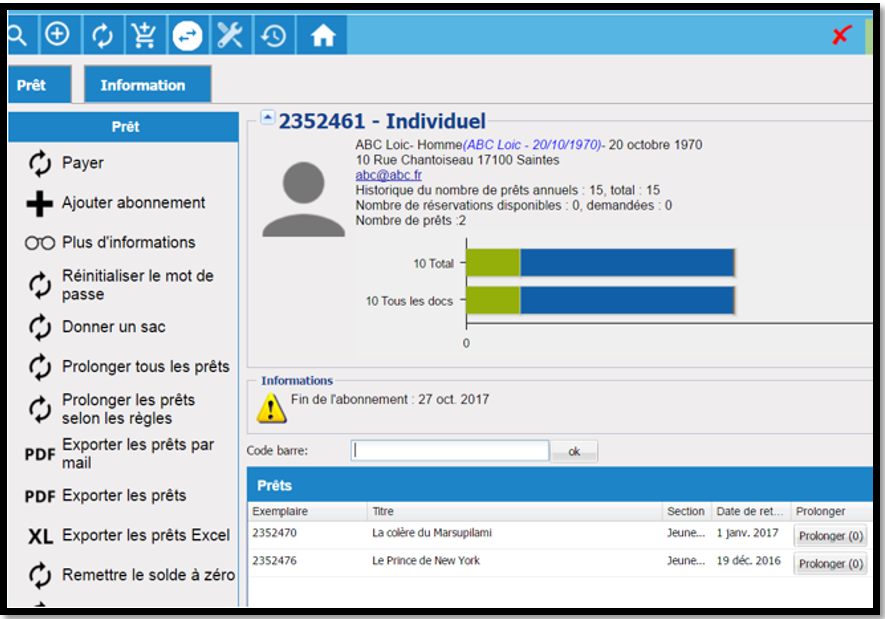The height and width of the screenshot is (619, 885).
Task: Click the title La colère du Marsupilami
Action: (x=432, y=533)
